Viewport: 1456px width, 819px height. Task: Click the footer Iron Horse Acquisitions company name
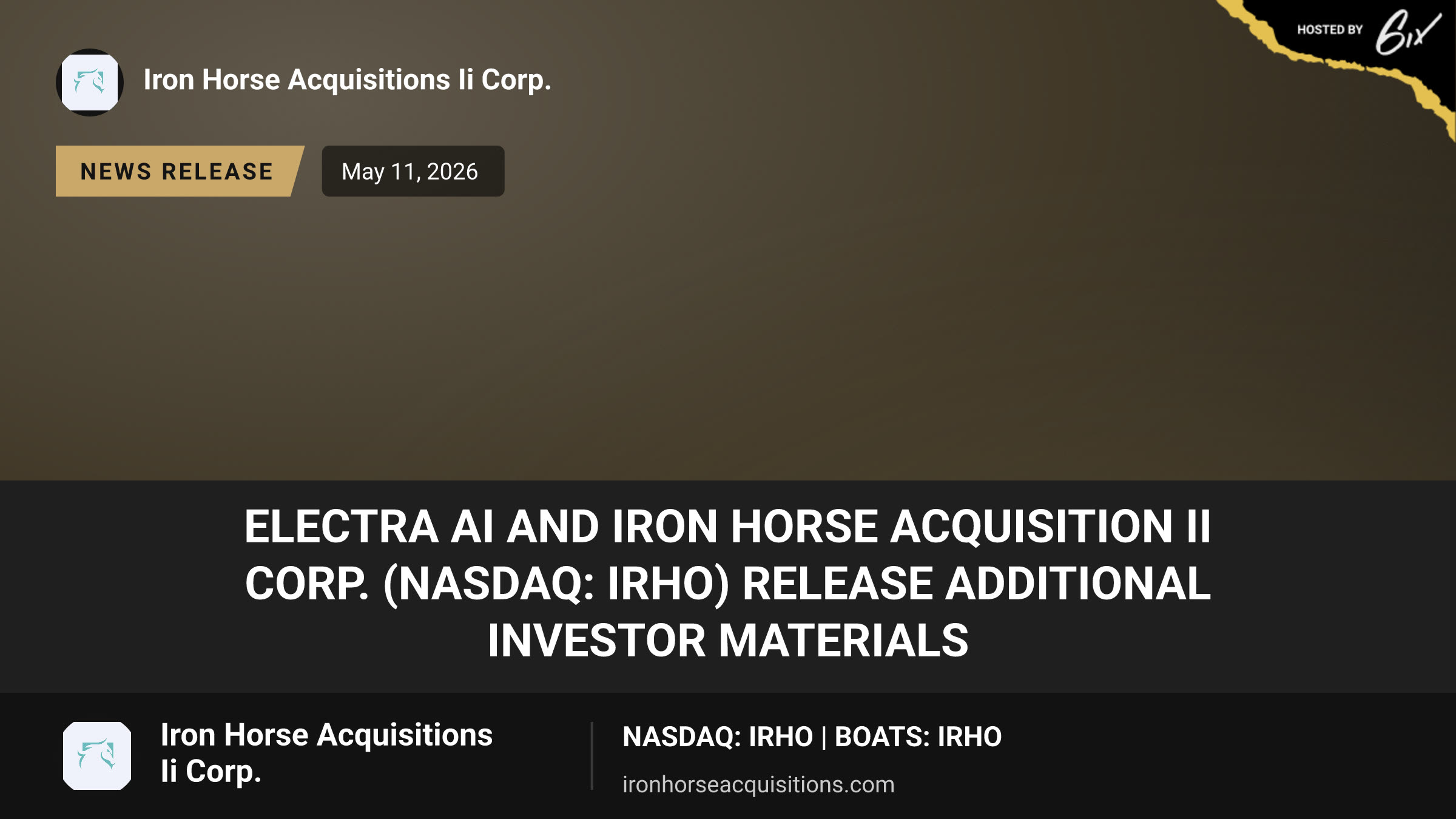326,753
